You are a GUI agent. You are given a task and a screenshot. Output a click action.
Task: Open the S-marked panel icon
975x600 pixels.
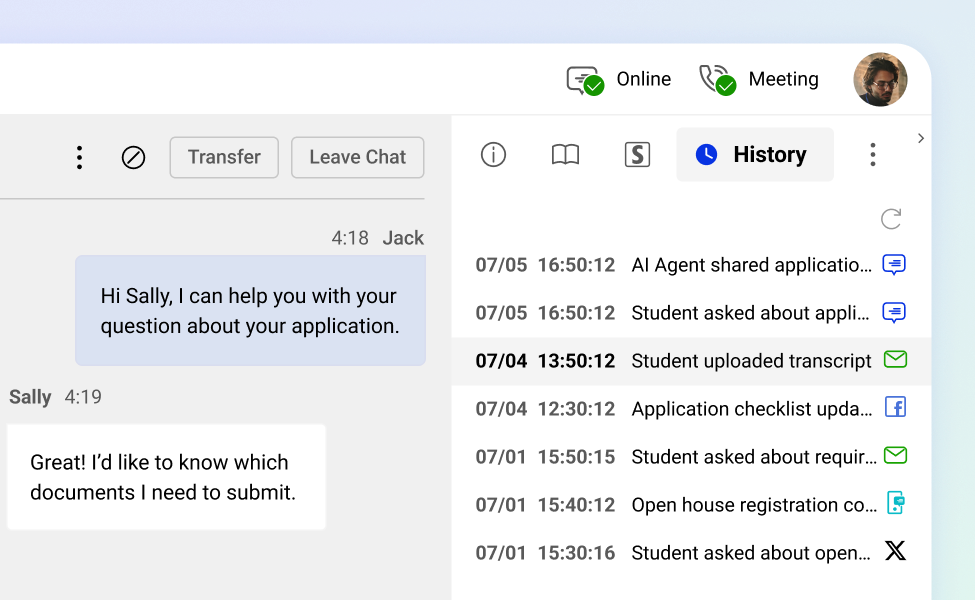coord(637,154)
